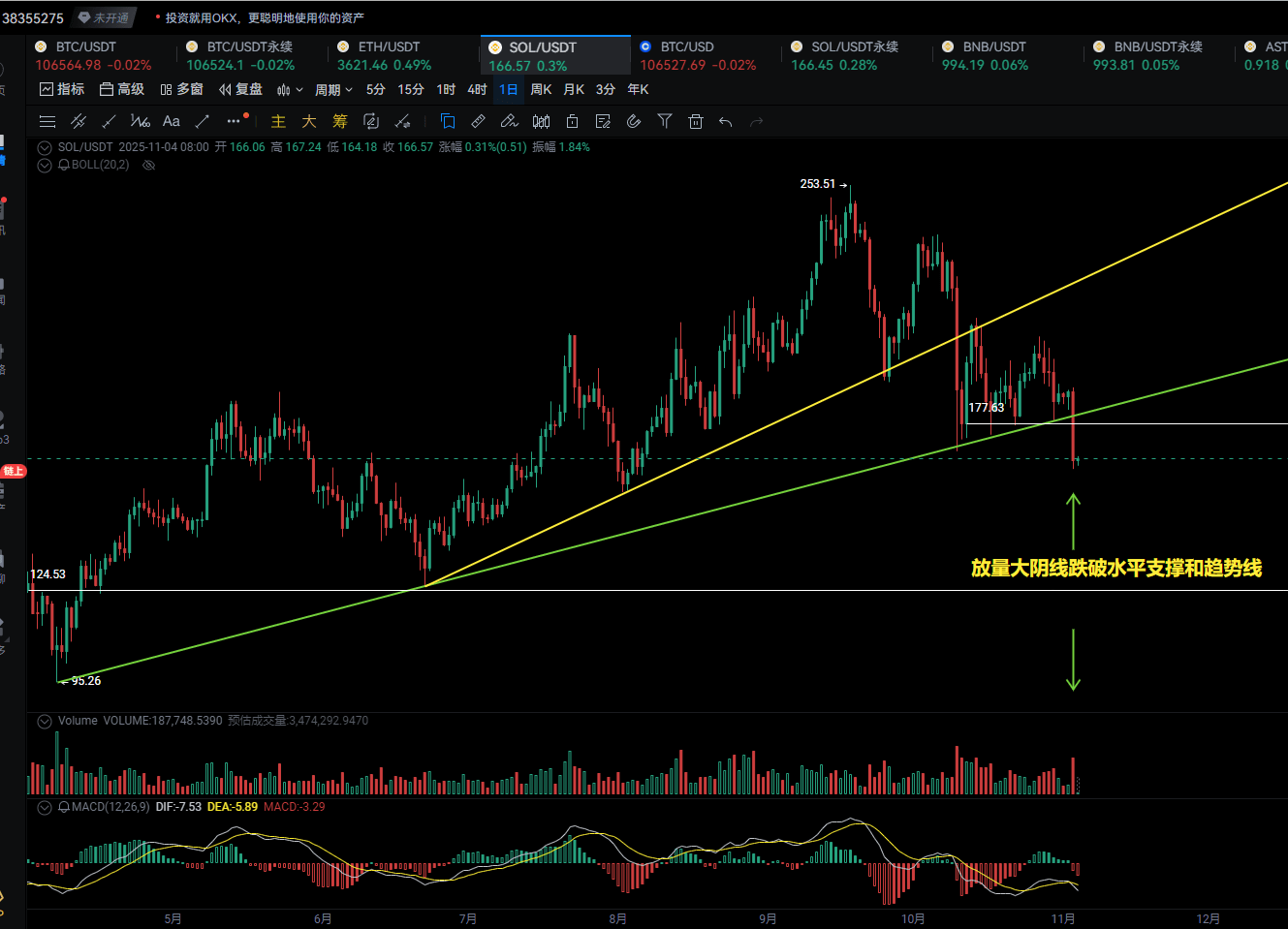The height and width of the screenshot is (929, 1288).
Task: Select the ruler measure tool
Action: click(x=478, y=121)
